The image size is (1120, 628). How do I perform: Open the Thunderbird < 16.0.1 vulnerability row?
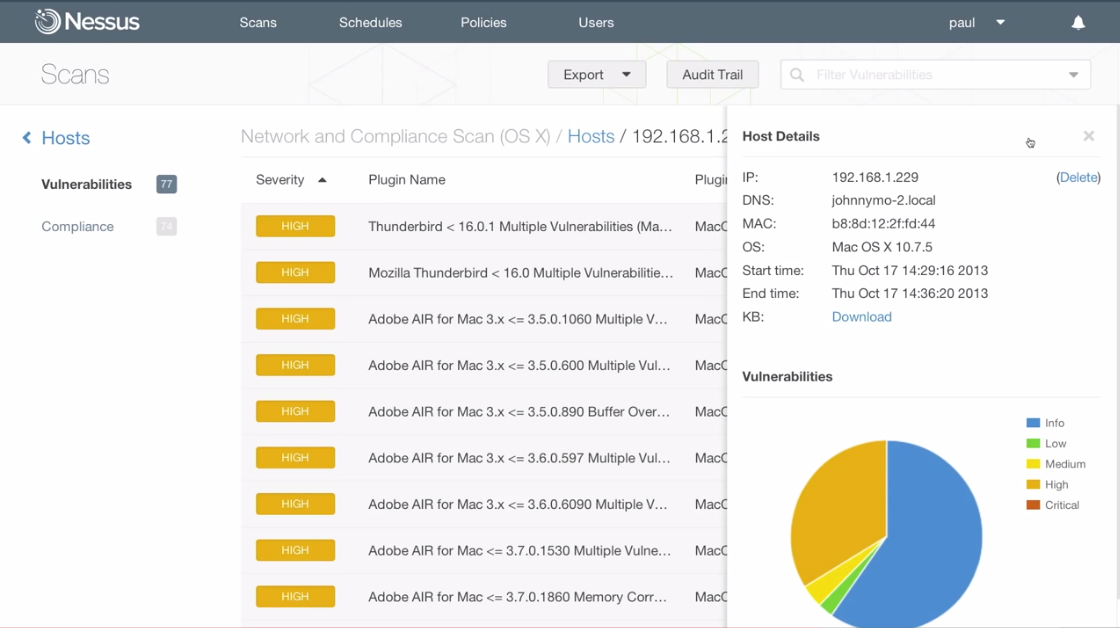coord(520,227)
